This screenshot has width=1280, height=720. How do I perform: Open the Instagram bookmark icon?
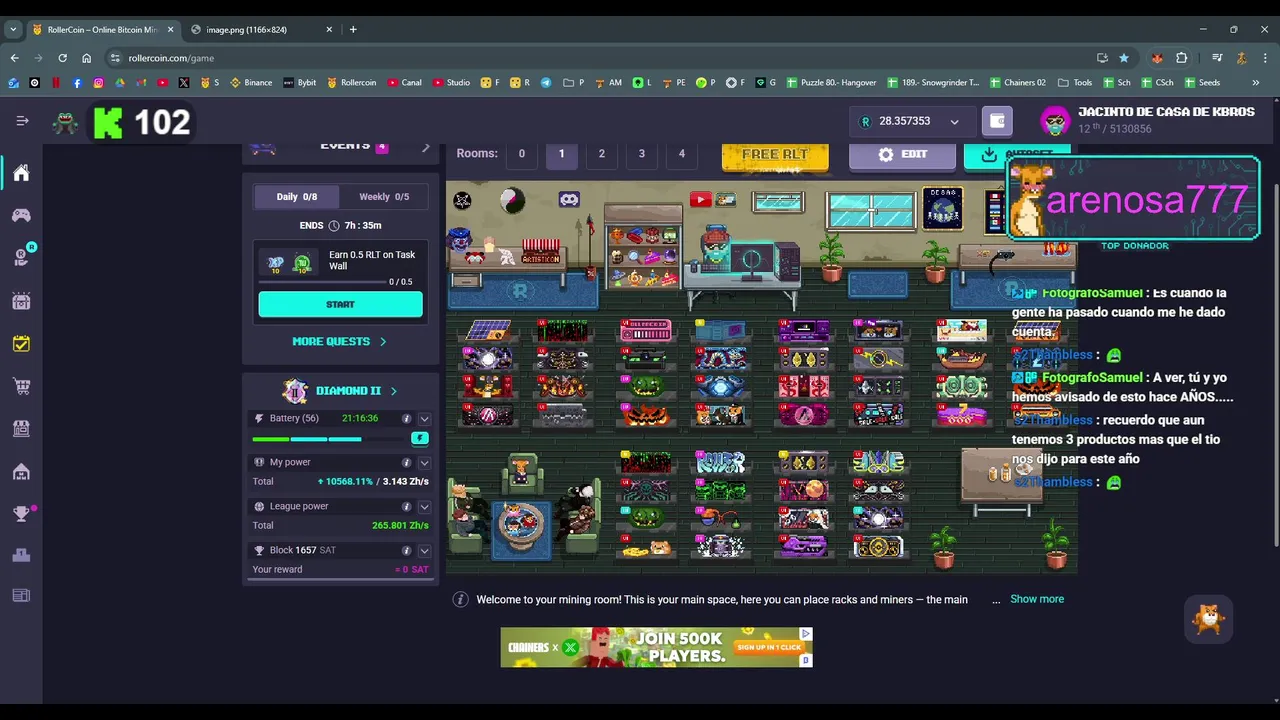98,82
